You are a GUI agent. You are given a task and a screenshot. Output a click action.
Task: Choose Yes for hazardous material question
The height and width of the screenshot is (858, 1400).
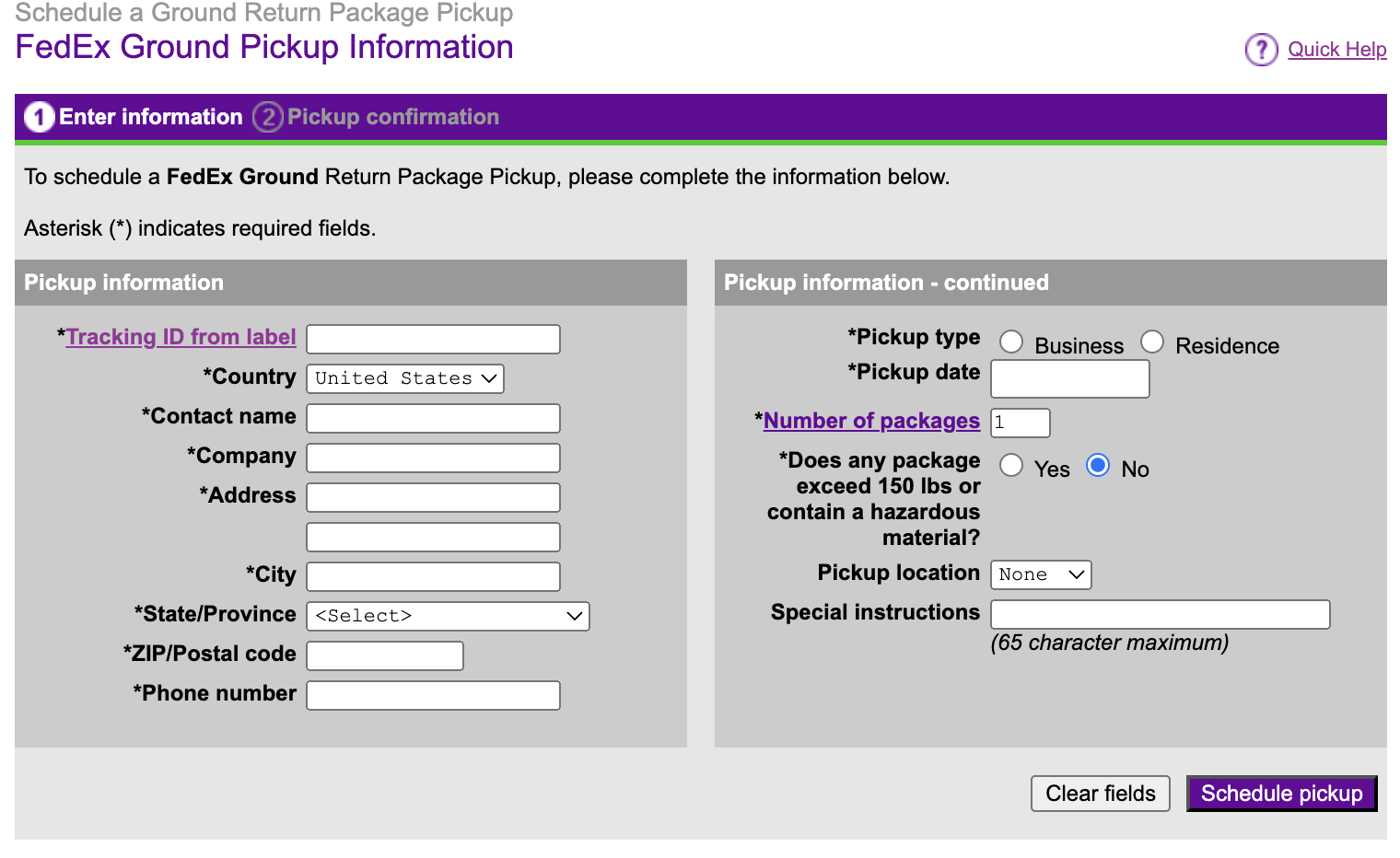(x=1011, y=465)
